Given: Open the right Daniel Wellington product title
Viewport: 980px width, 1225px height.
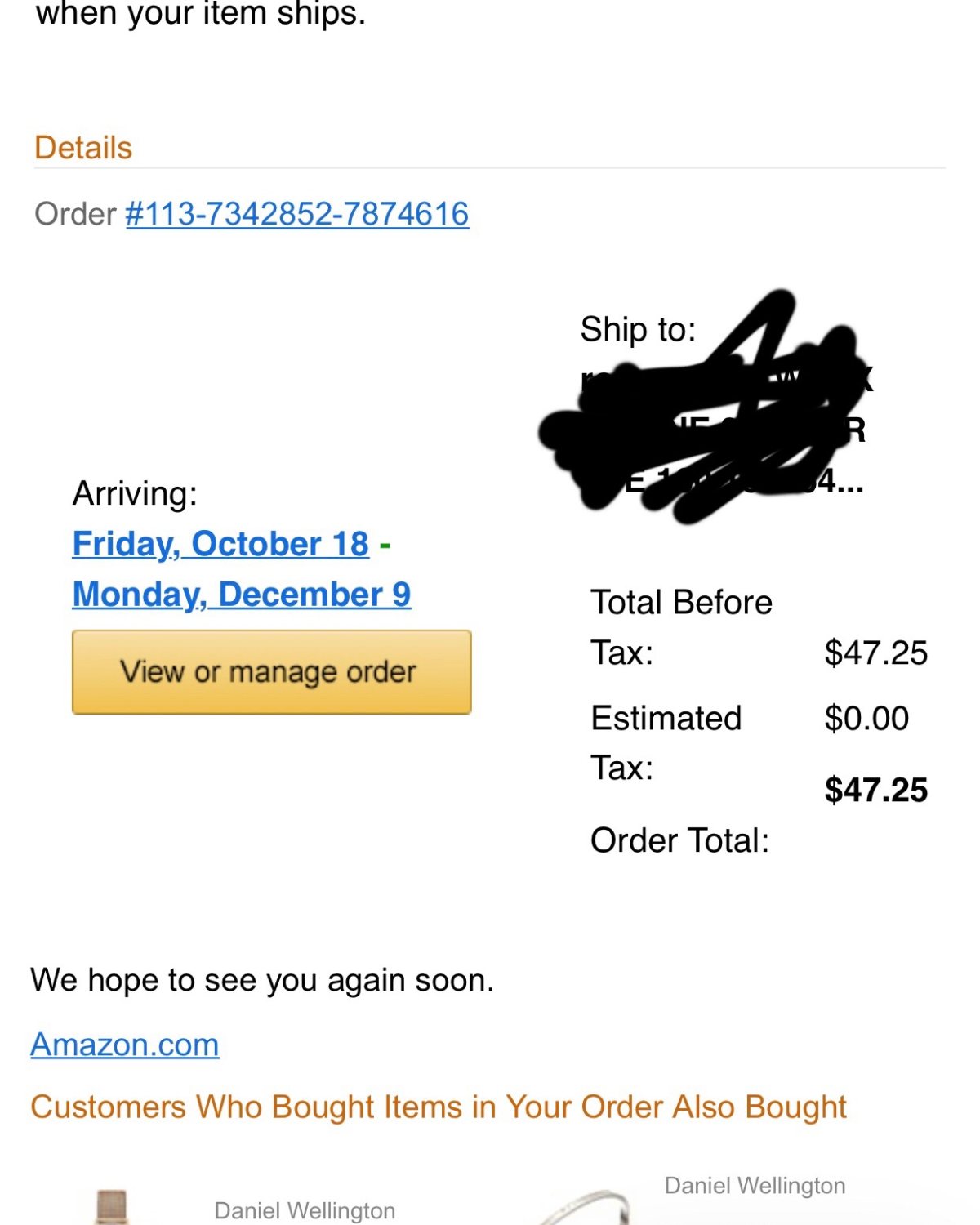Looking at the screenshot, I should pos(755,1185).
